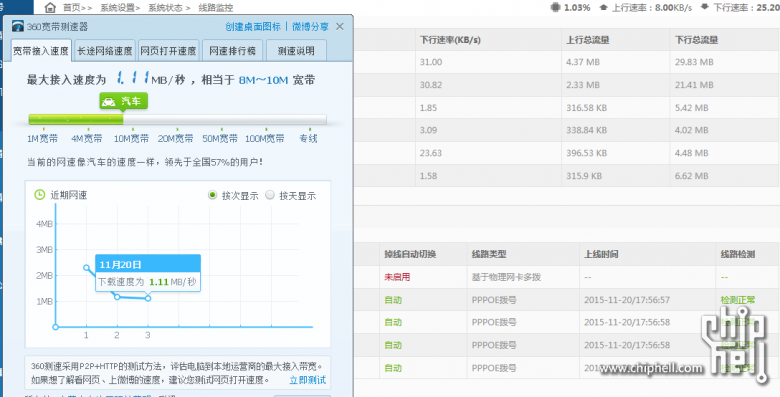Click the 29.83 MB cell
780x397 pixels.
(694, 62)
